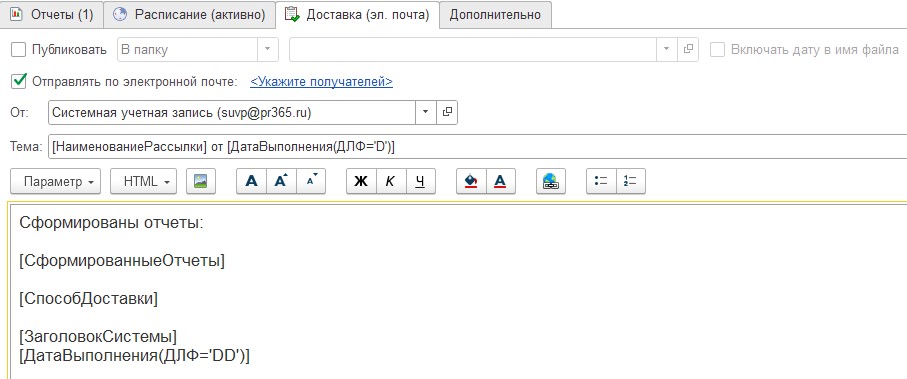Open the Параметр dropdown menu
Screen dimensions: 907x379
[56, 181]
